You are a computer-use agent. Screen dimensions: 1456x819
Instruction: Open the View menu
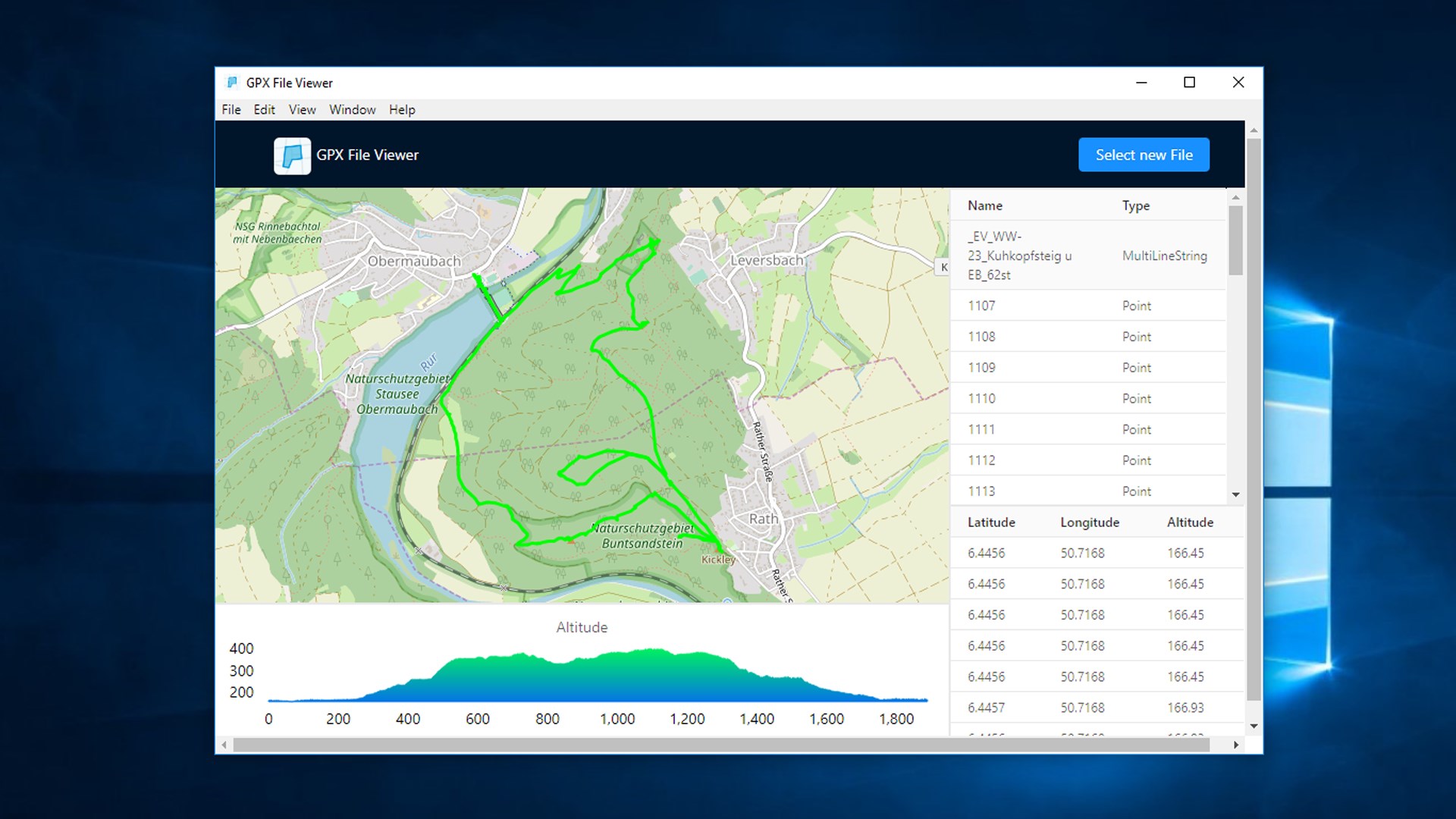click(302, 110)
